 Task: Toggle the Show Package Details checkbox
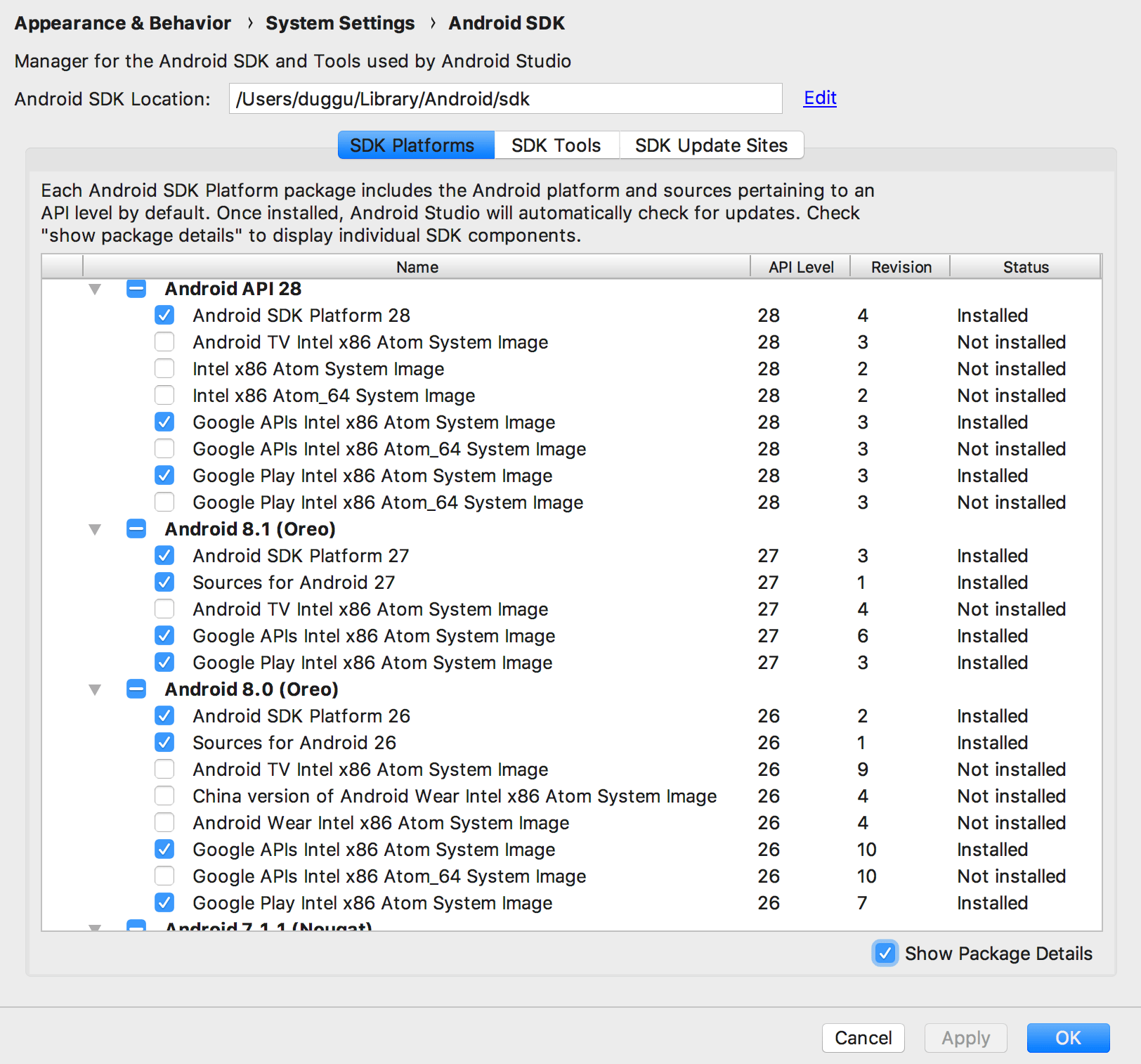(885, 953)
